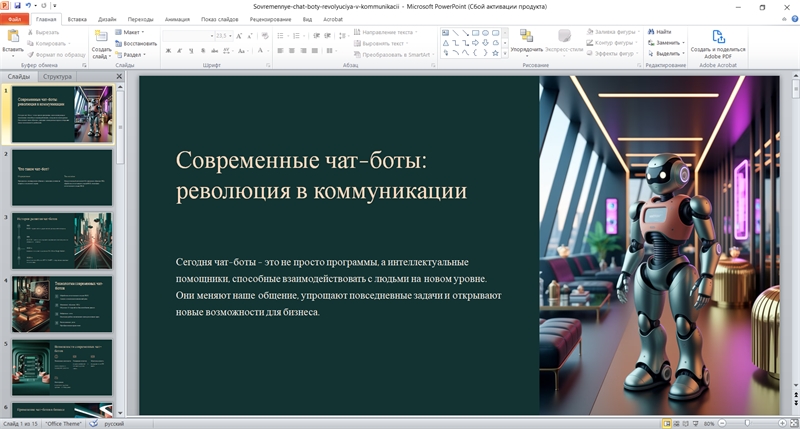The height and width of the screenshot is (429, 800).
Task: Select slide 2 thumbnail Что такое чат-бот
Action: (x=62, y=178)
